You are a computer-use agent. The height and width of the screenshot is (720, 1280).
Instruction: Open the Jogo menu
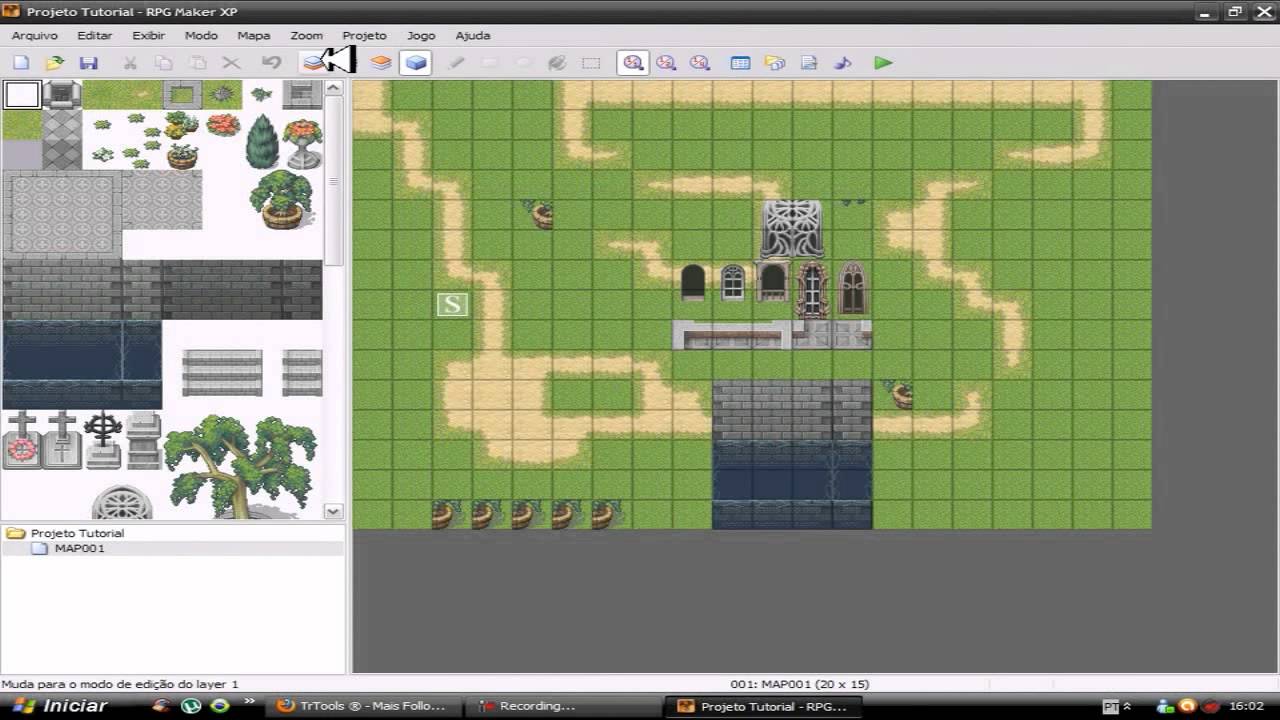coord(421,35)
